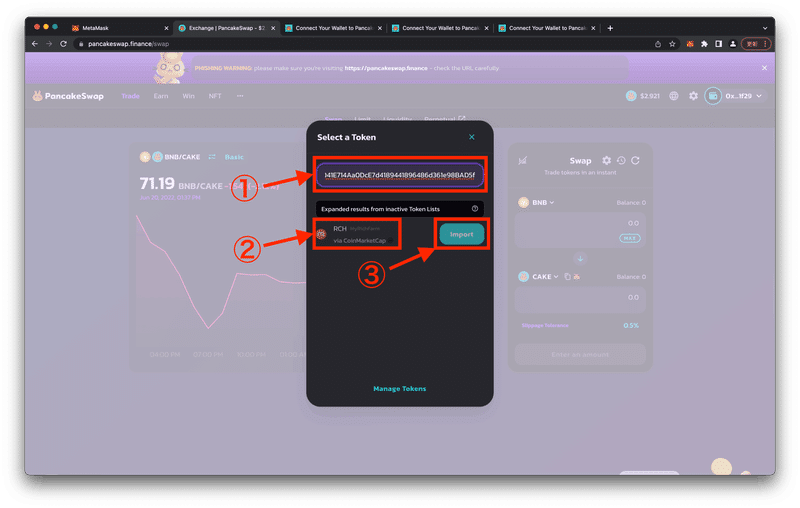Dismiss the phishing warning banner
The image size is (800, 508).
click(x=764, y=68)
